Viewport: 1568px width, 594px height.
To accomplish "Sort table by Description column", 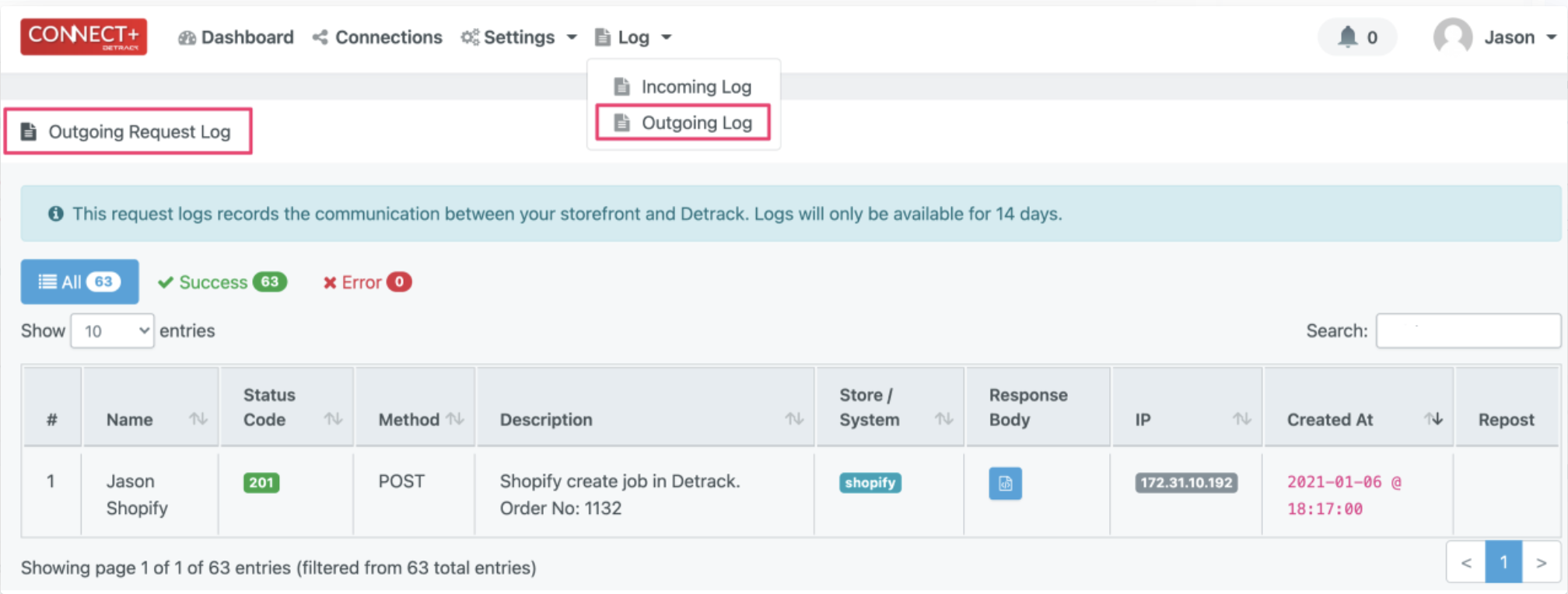I will pos(646,407).
